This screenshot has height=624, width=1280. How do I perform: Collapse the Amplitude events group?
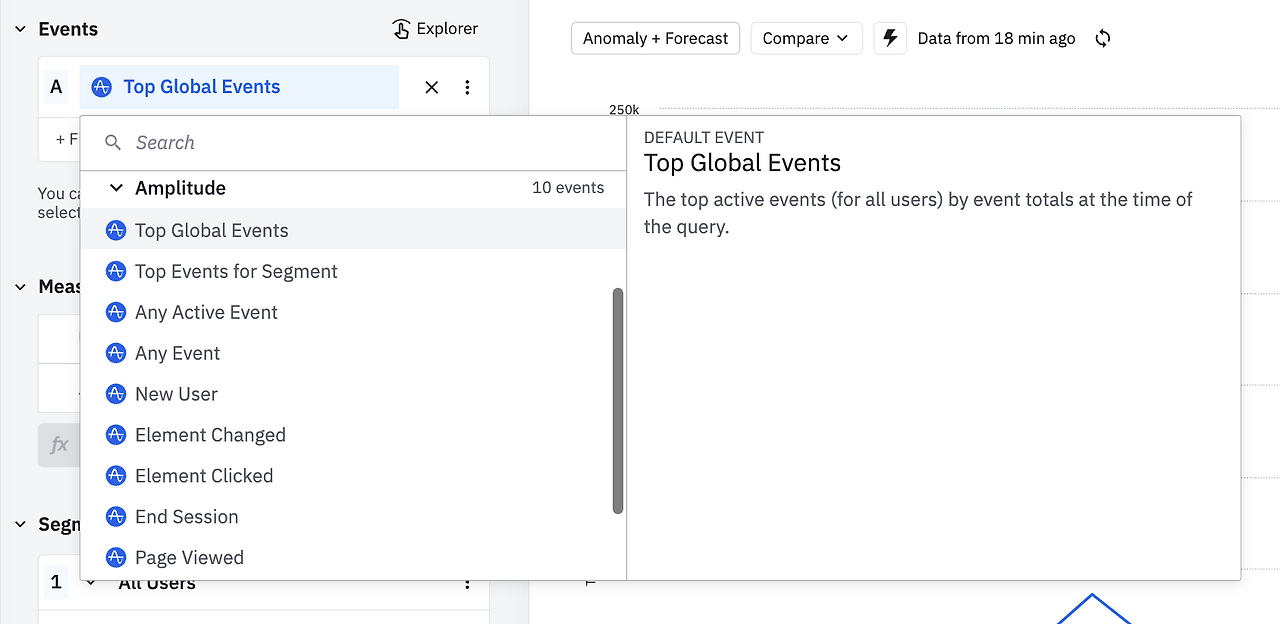point(116,188)
